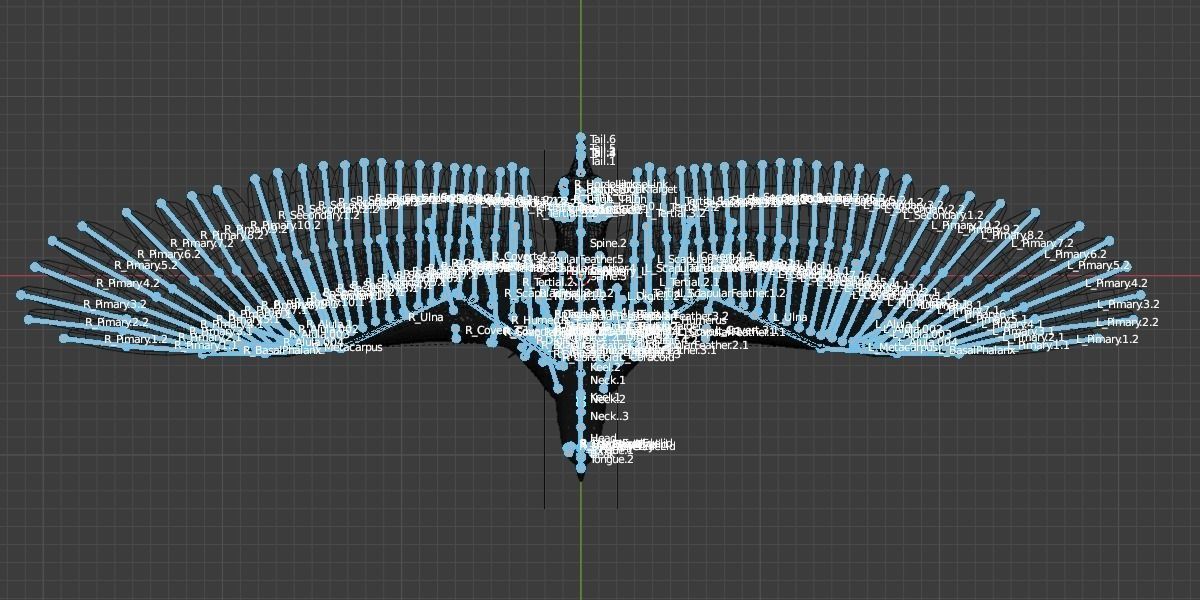1200x600 pixels.
Task: Select the Neck.1 bone label
Action: coord(608,380)
